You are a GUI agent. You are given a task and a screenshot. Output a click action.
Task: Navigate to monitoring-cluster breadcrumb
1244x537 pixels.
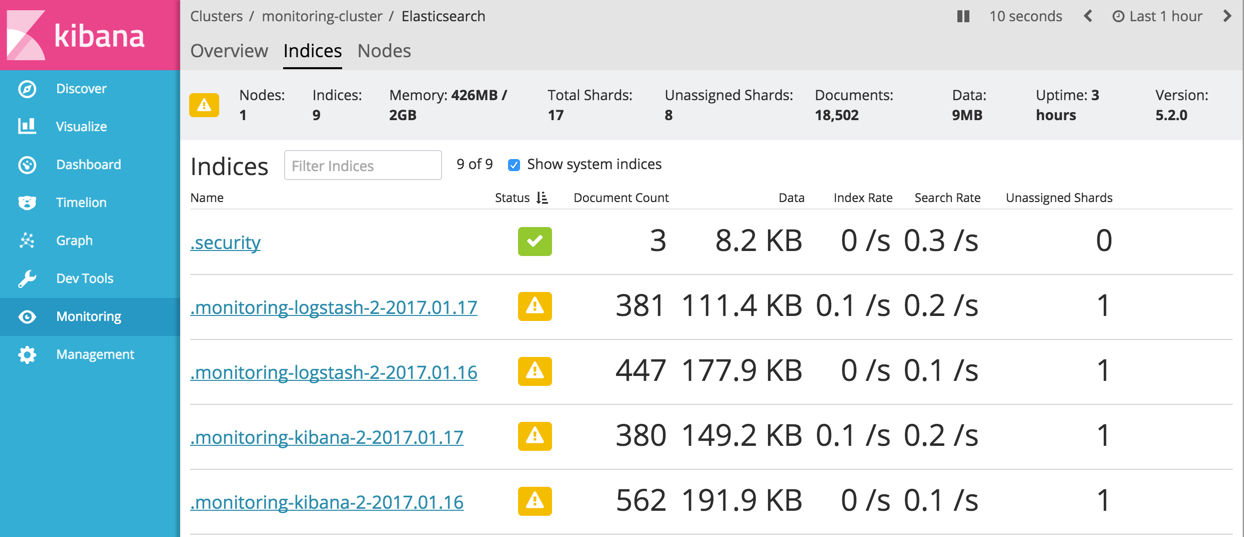coord(322,16)
